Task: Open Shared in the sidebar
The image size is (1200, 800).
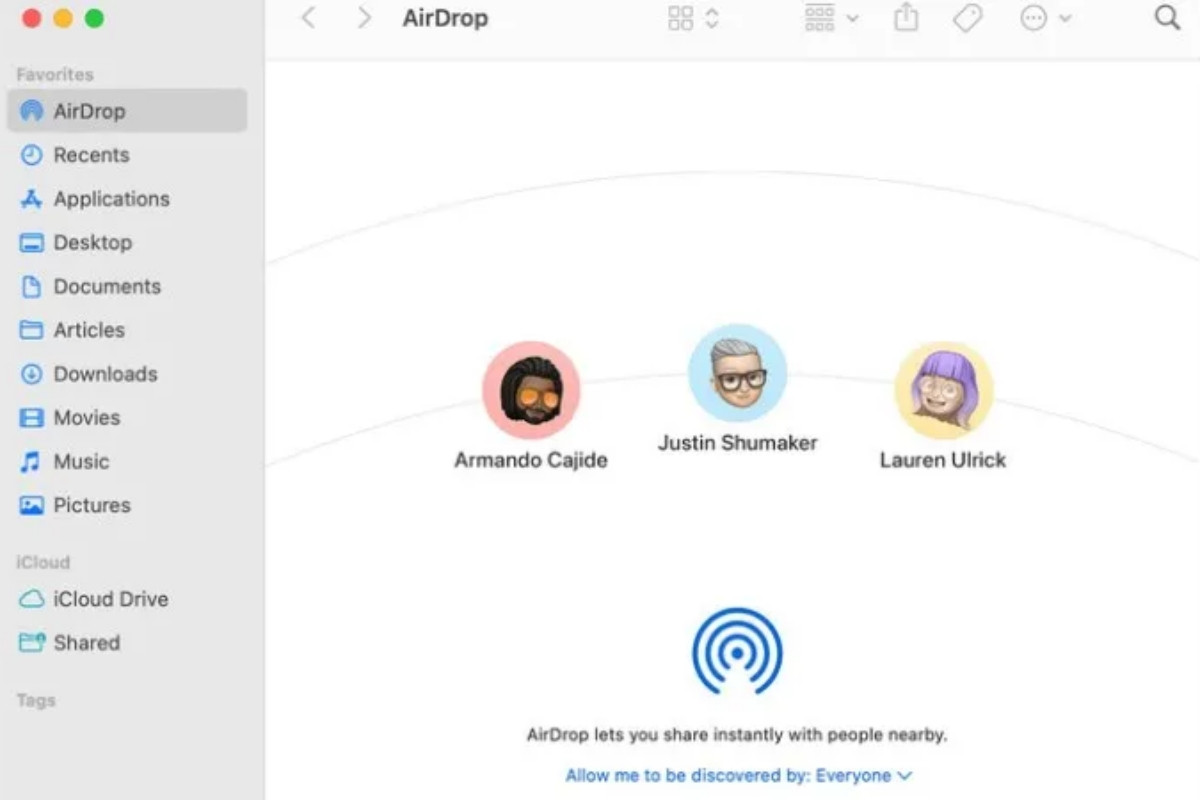Action: pyautogui.click(x=87, y=643)
